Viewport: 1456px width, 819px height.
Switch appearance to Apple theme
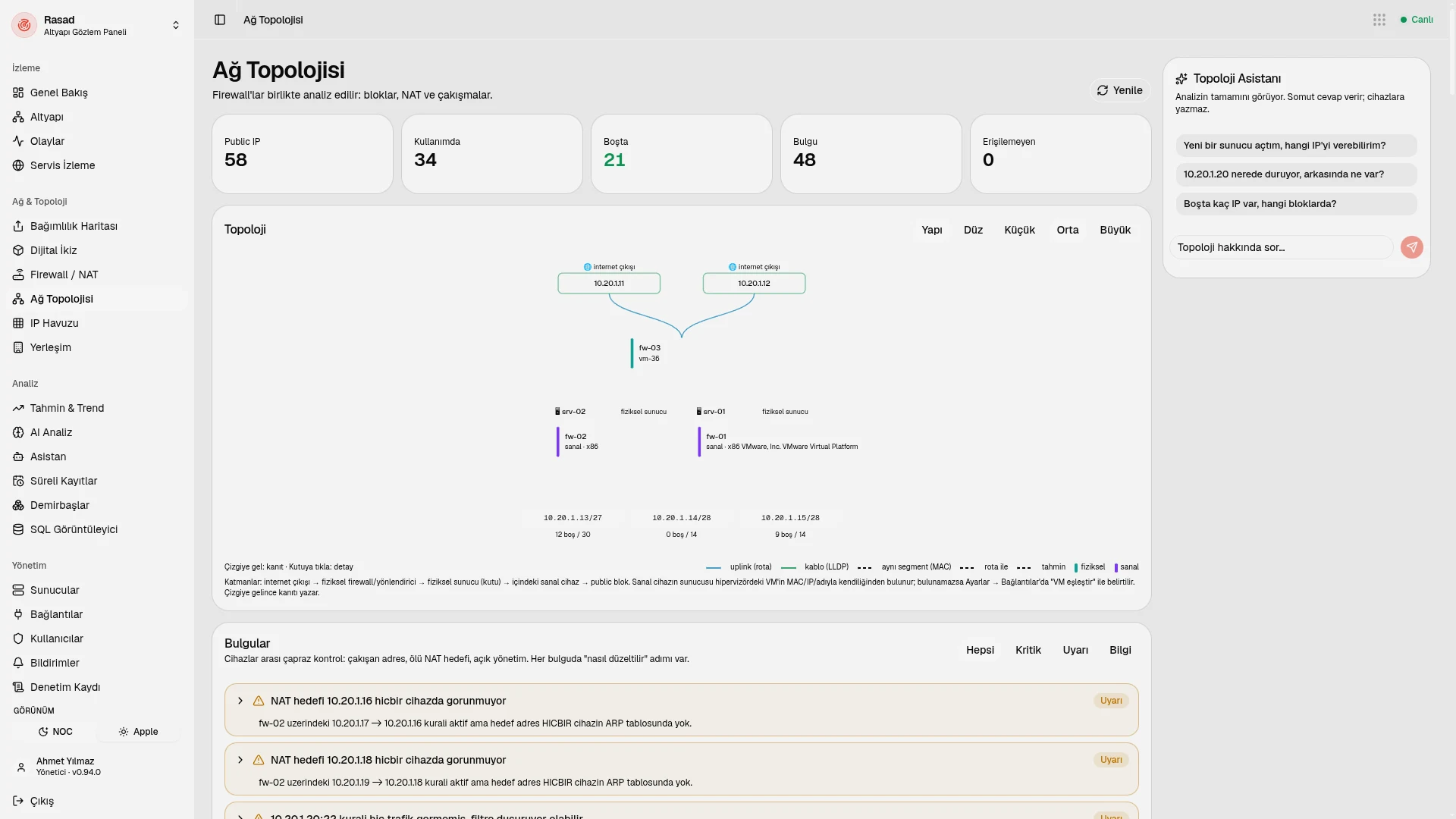[138, 732]
